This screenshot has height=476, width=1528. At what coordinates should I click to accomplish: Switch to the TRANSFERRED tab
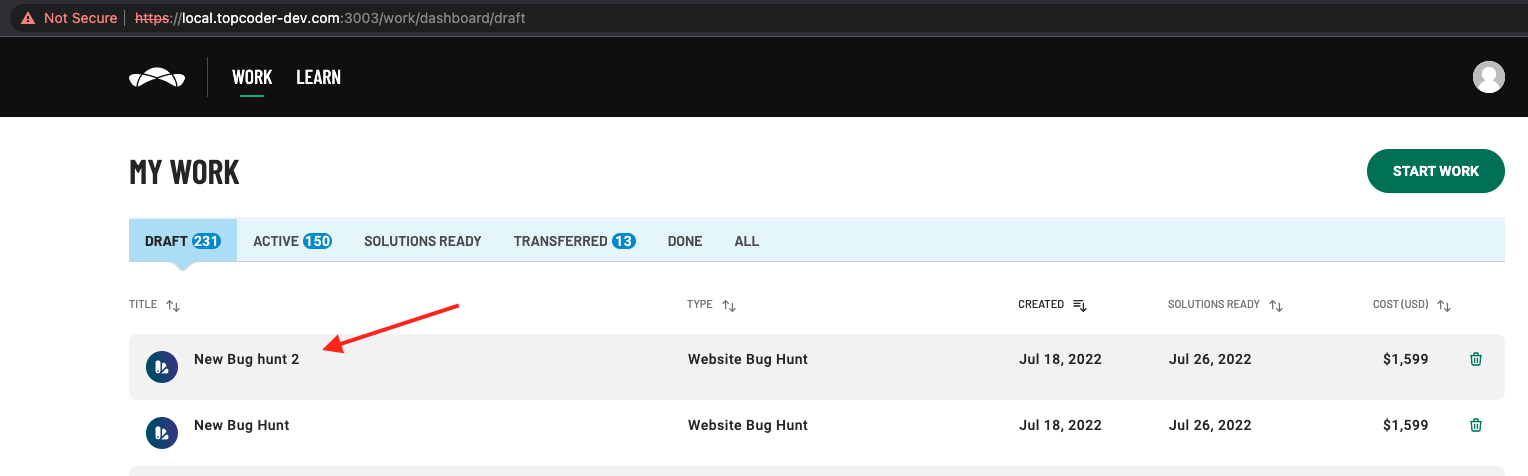click(x=574, y=241)
